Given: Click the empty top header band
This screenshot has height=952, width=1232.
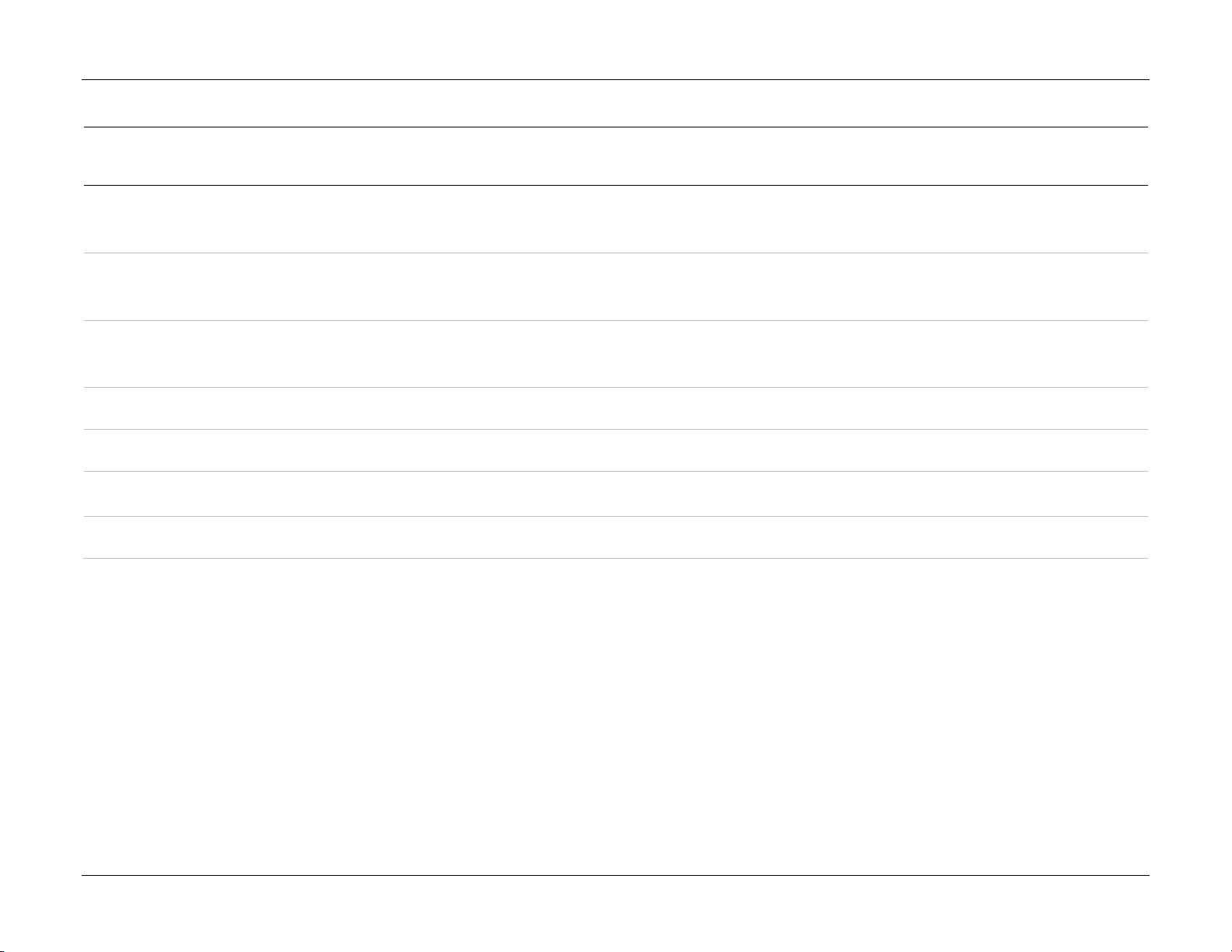Looking at the screenshot, I should coord(616,103).
